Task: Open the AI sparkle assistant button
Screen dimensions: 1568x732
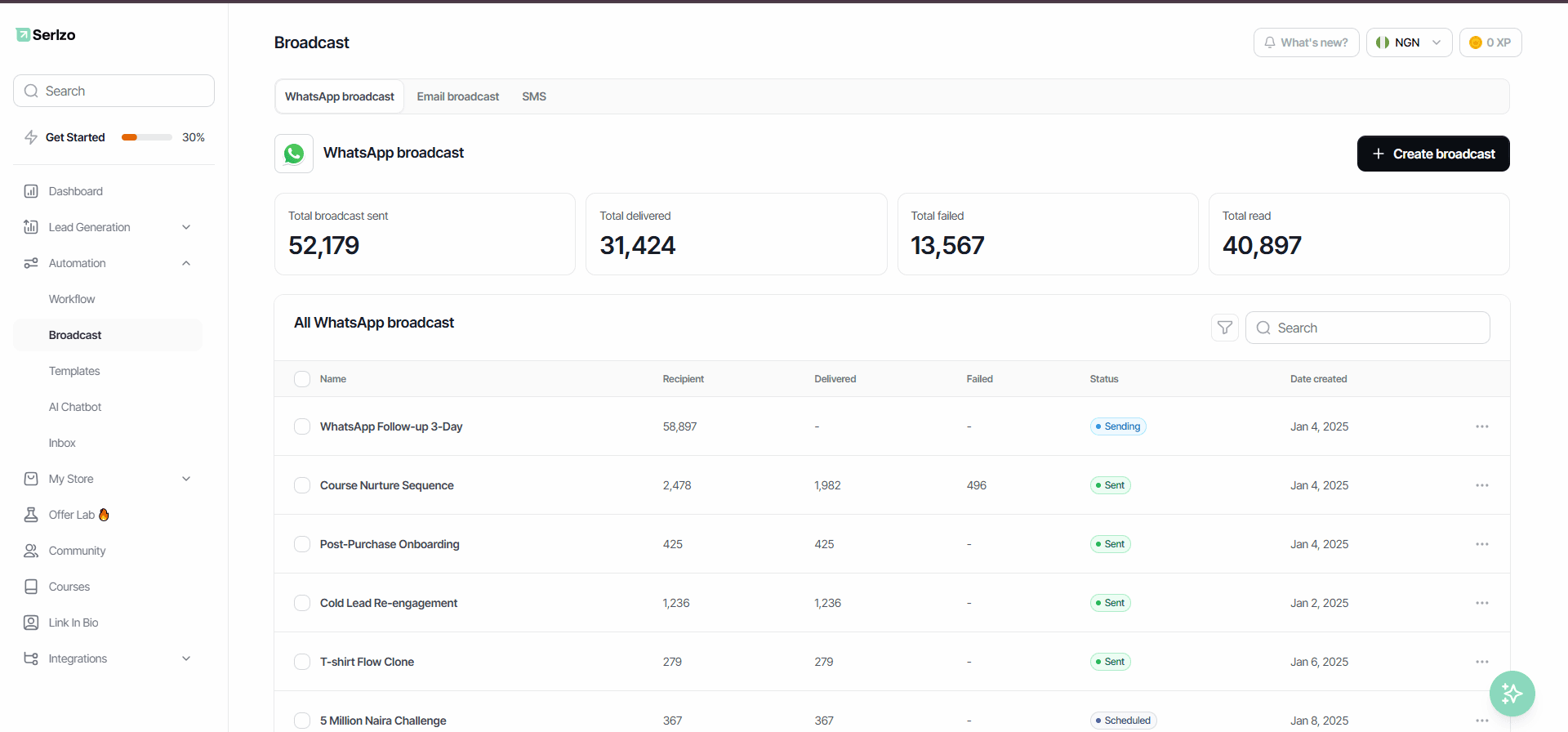Action: (x=1512, y=694)
